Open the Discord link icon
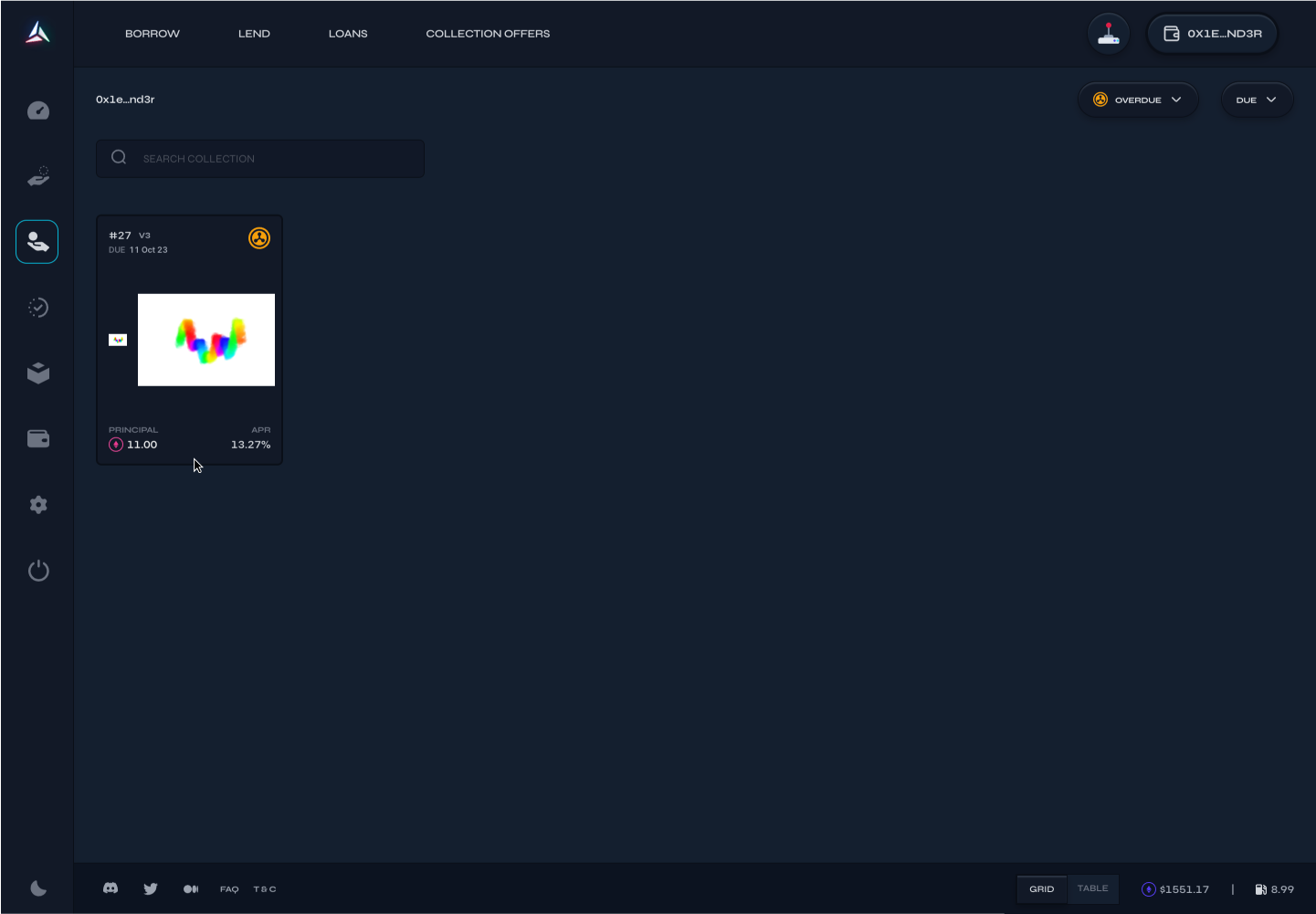 111,888
